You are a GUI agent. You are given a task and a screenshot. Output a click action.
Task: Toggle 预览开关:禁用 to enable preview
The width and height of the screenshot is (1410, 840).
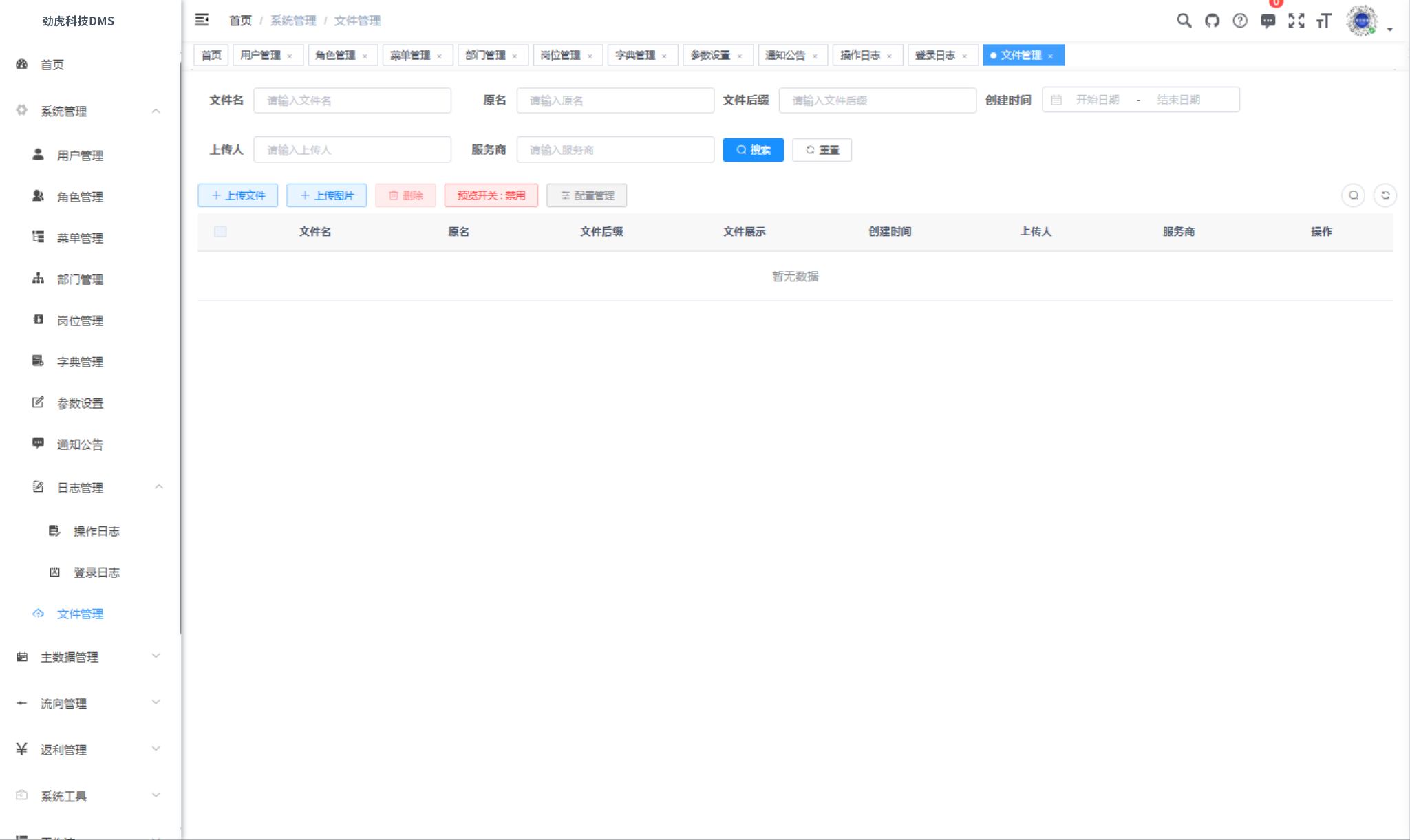491,195
